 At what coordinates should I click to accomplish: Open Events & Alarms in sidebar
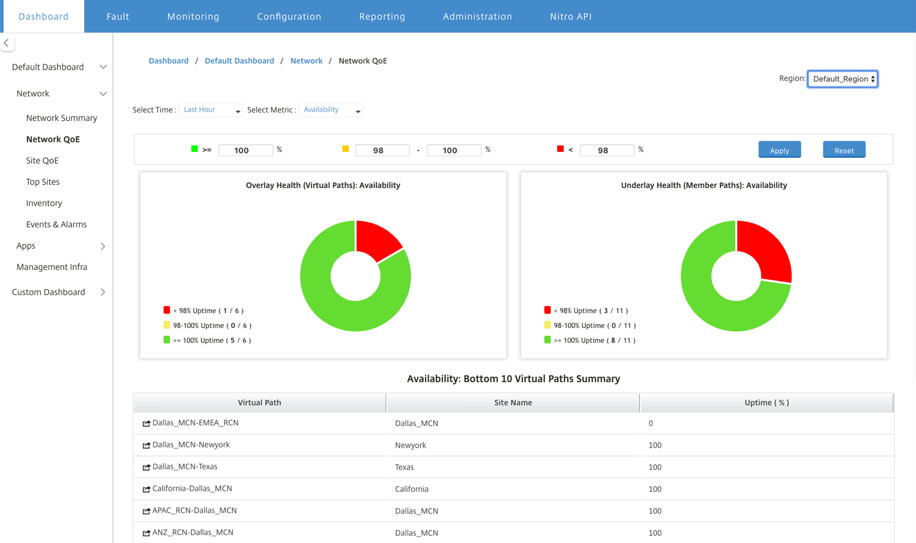point(56,224)
